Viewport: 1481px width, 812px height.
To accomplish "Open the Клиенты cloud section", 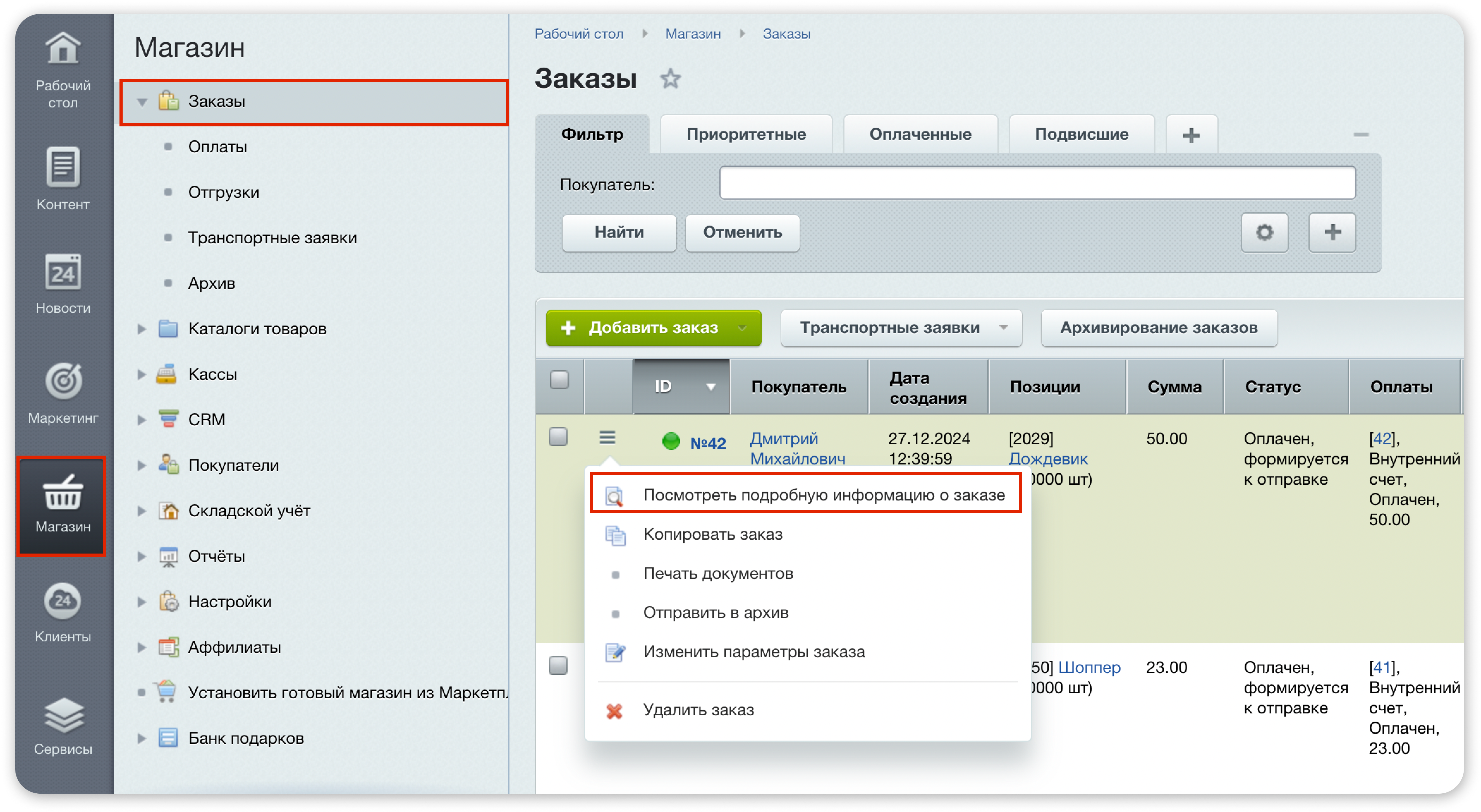I will pos(63,612).
